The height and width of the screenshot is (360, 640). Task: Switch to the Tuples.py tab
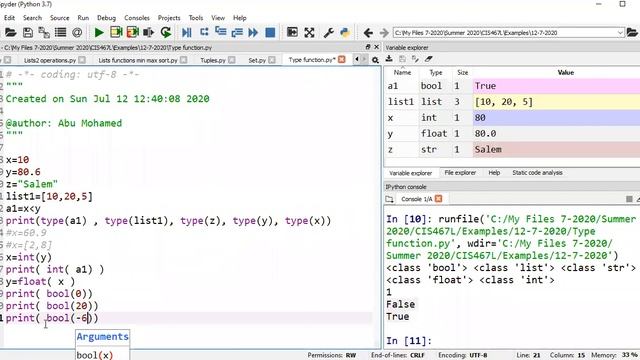tap(213, 60)
